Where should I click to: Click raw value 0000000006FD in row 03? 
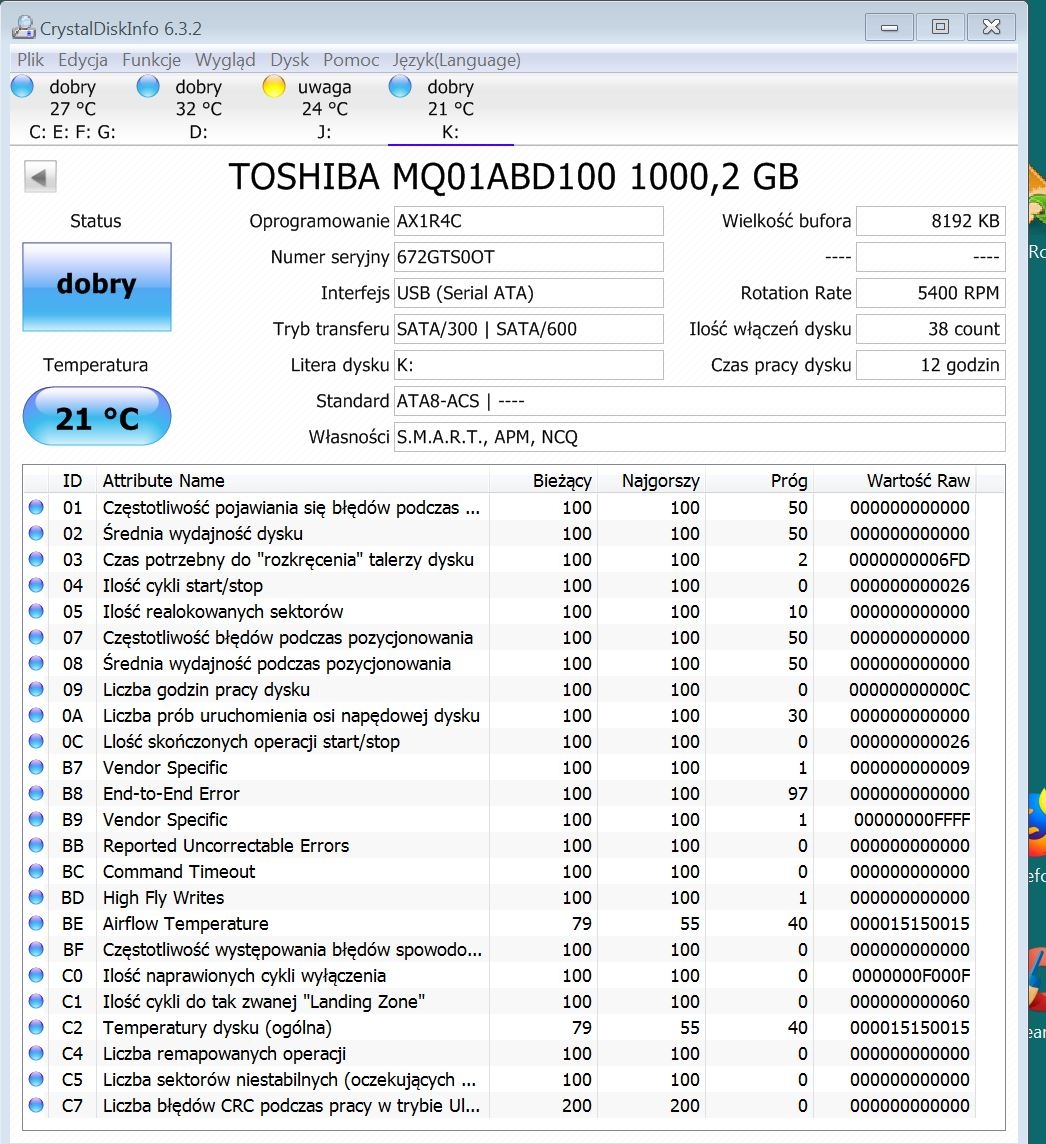coord(910,560)
